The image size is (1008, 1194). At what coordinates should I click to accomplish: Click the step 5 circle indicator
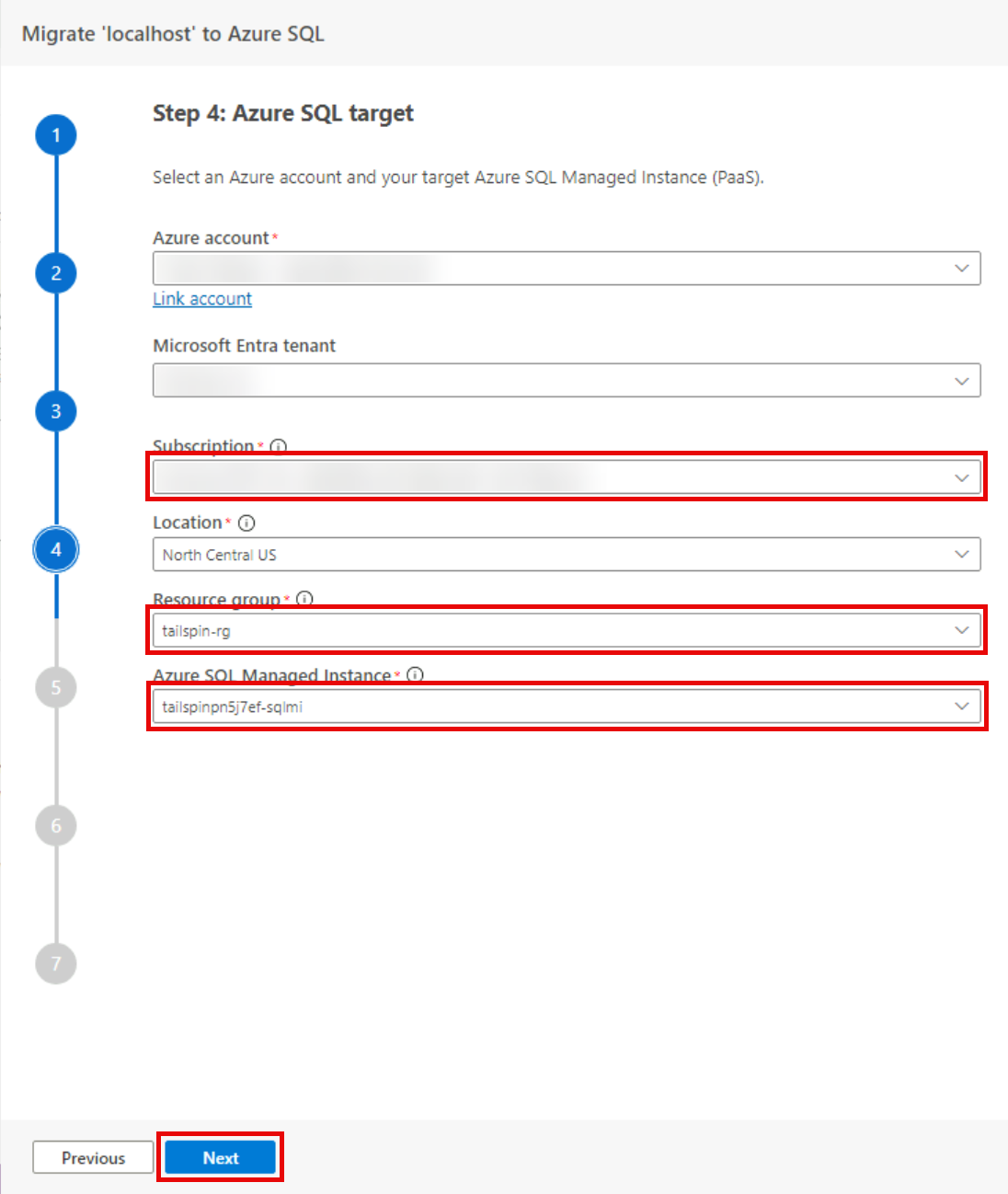pyautogui.click(x=56, y=687)
